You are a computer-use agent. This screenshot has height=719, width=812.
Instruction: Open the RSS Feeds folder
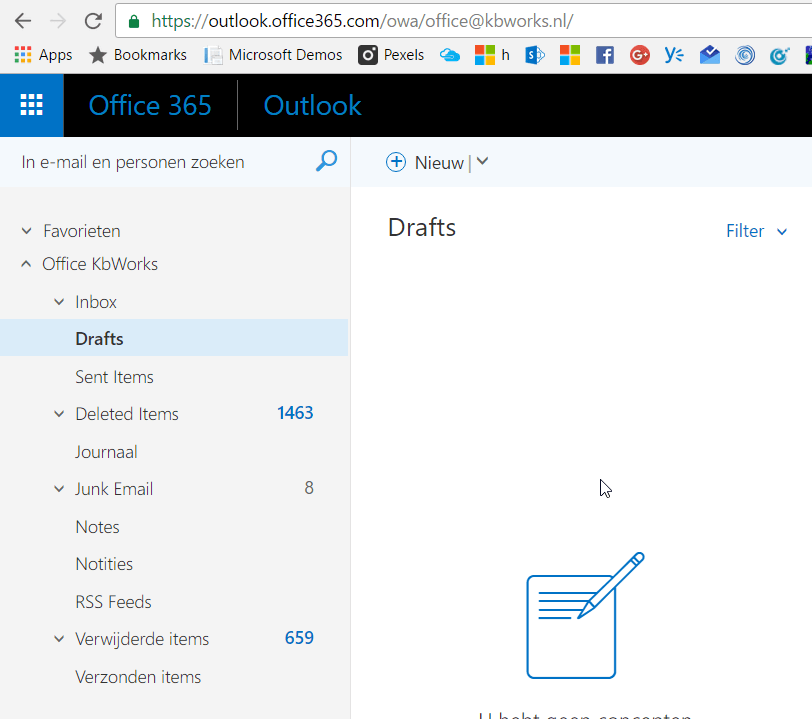coord(113,602)
